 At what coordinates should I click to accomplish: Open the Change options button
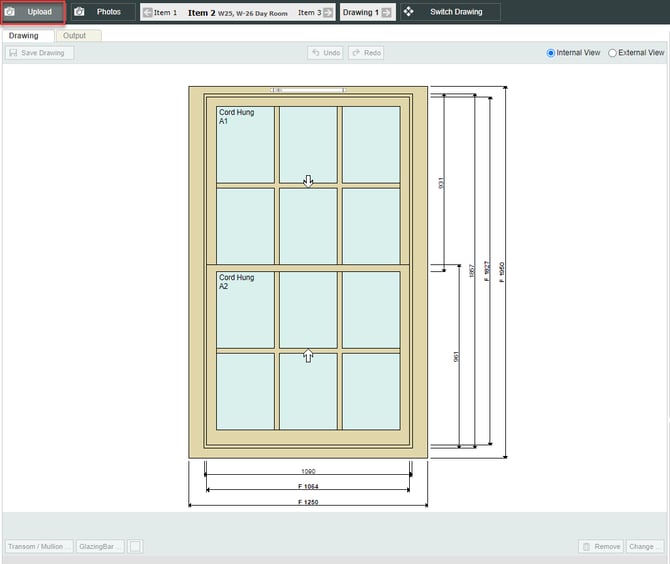click(x=644, y=546)
